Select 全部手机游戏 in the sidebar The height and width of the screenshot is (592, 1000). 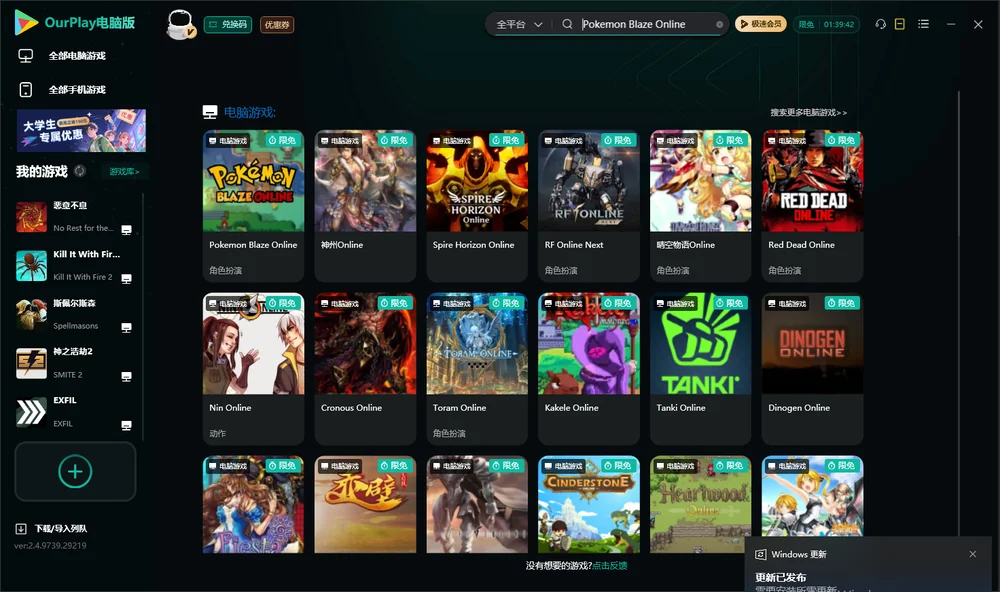tap(77, 89)
